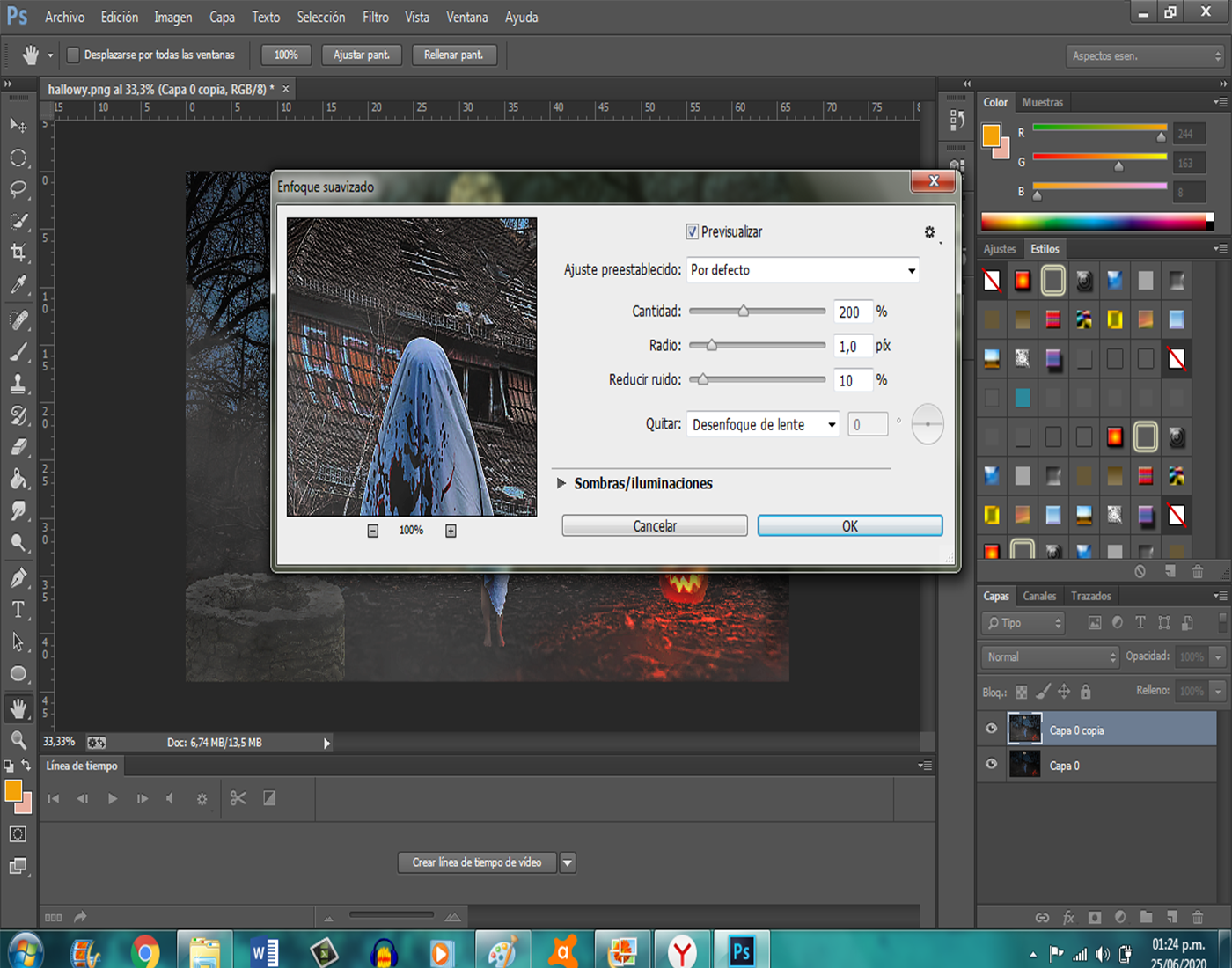Toggle lock image pixels brush icon
The height and width of the screenshot is (968, 1232).
1043,692
